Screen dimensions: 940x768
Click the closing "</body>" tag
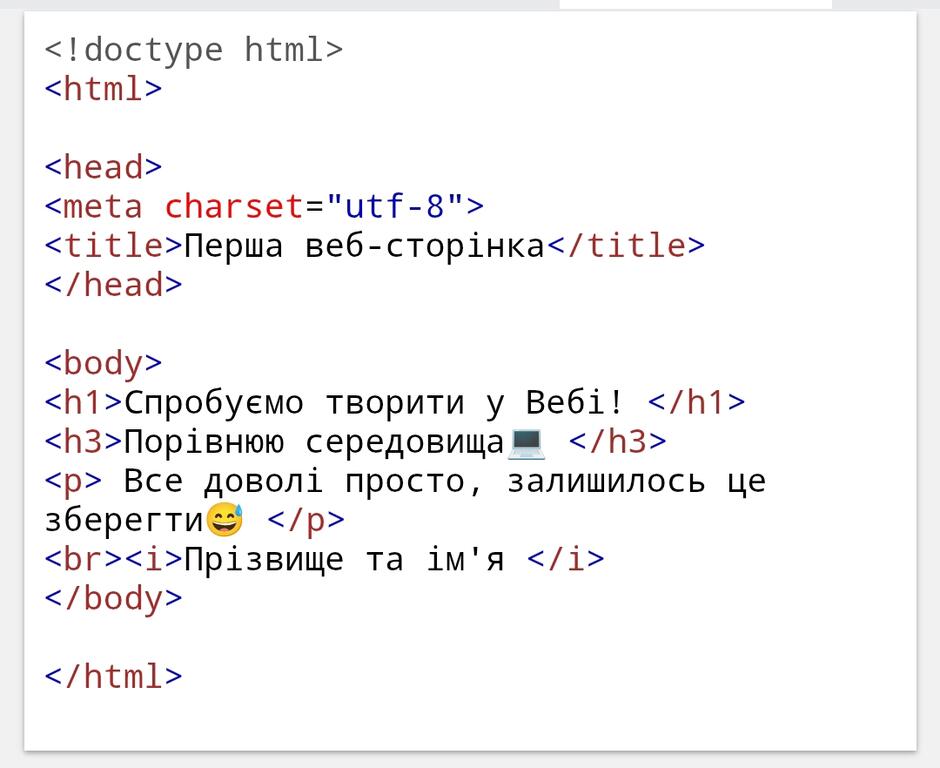pos(113,599)
